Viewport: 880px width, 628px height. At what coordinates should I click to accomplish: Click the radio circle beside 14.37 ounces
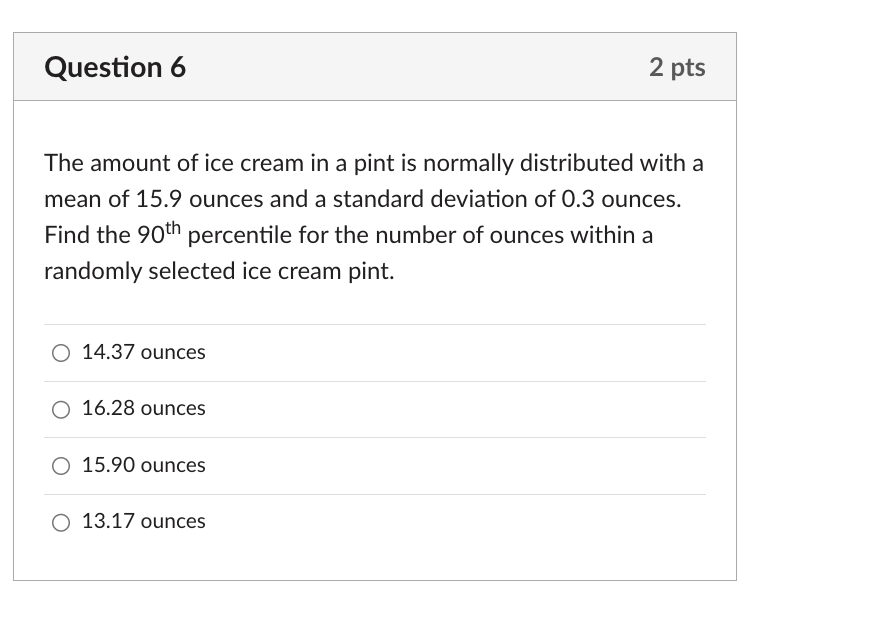61,352
